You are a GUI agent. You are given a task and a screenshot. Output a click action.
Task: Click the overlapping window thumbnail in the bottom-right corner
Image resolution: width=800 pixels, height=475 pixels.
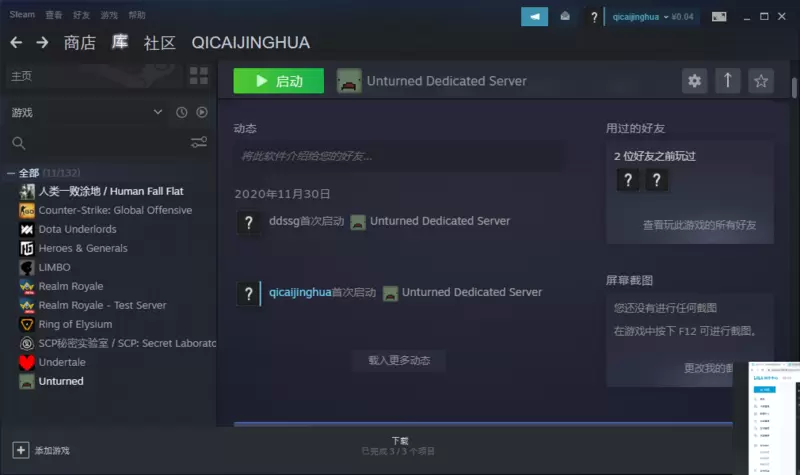(774, 418)
